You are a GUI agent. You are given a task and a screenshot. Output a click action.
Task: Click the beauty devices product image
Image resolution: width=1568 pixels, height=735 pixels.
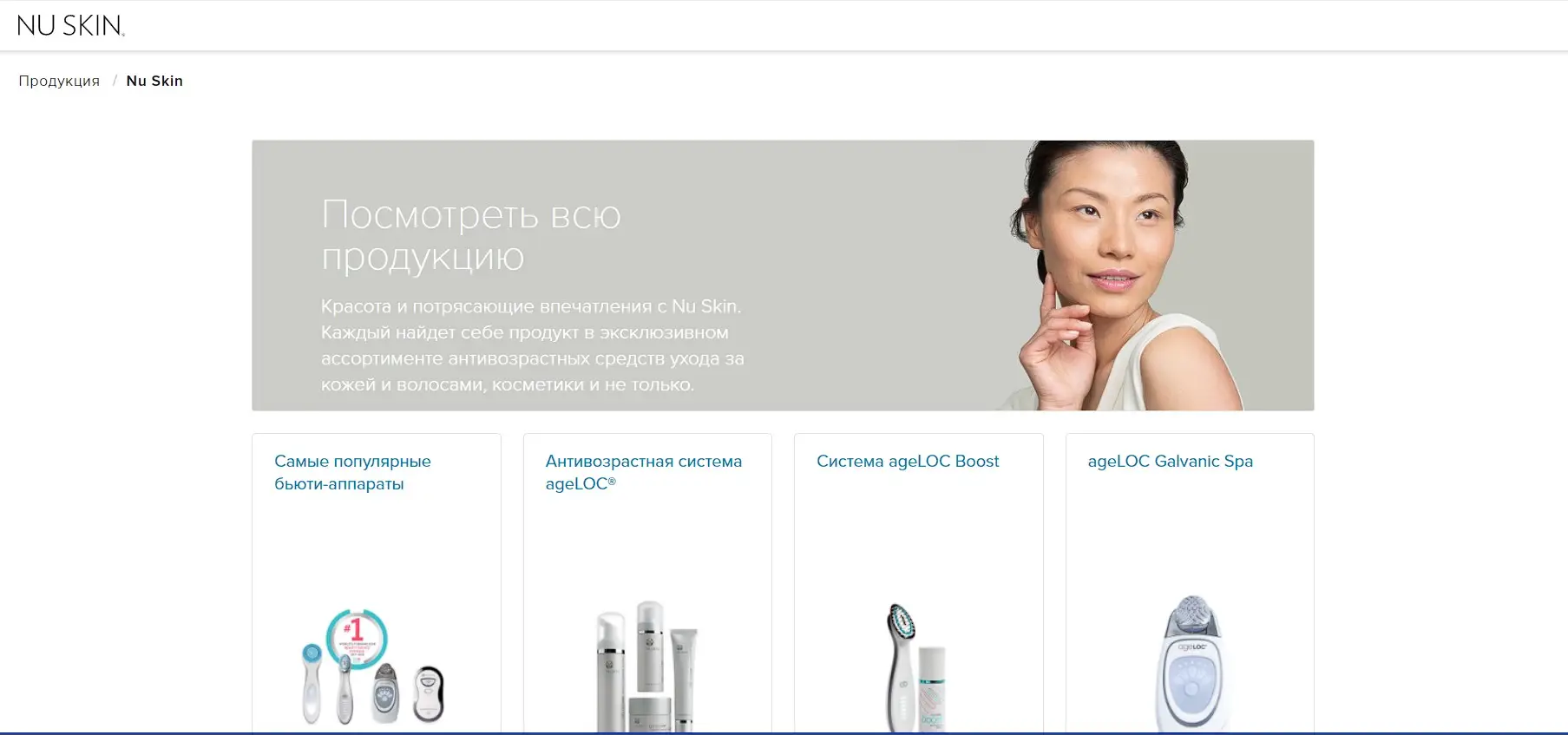tap(373, 666)
